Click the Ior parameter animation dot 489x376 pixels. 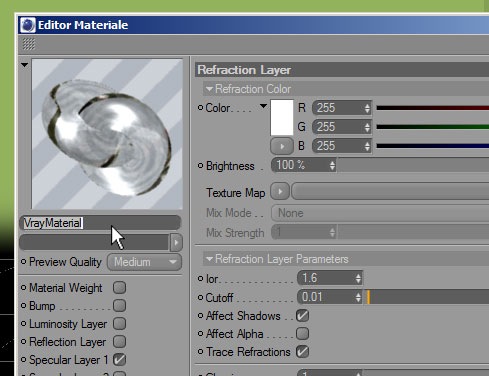point(200,278)
